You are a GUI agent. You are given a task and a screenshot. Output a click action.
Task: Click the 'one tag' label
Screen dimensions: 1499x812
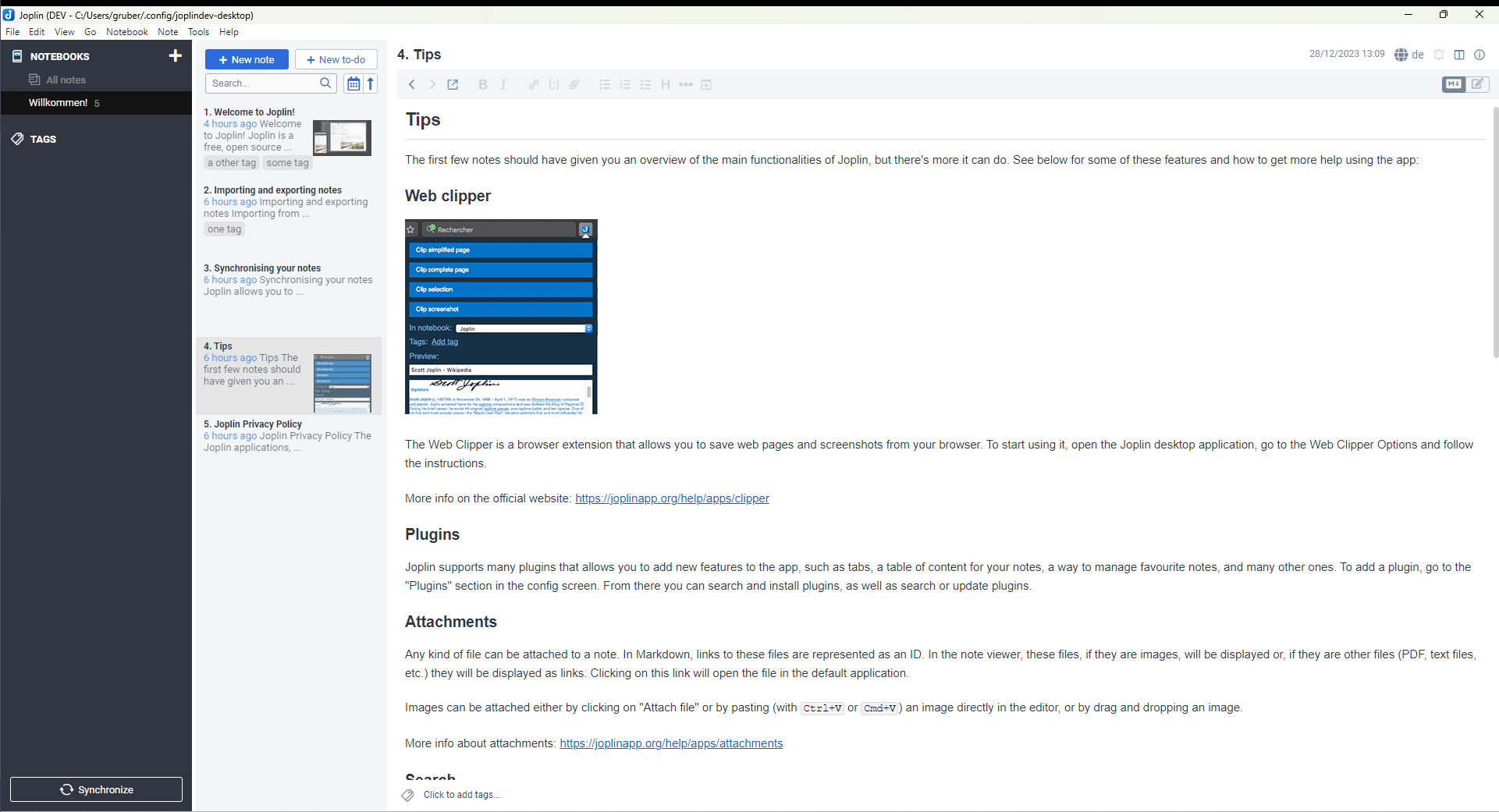[x=224, y=229]
